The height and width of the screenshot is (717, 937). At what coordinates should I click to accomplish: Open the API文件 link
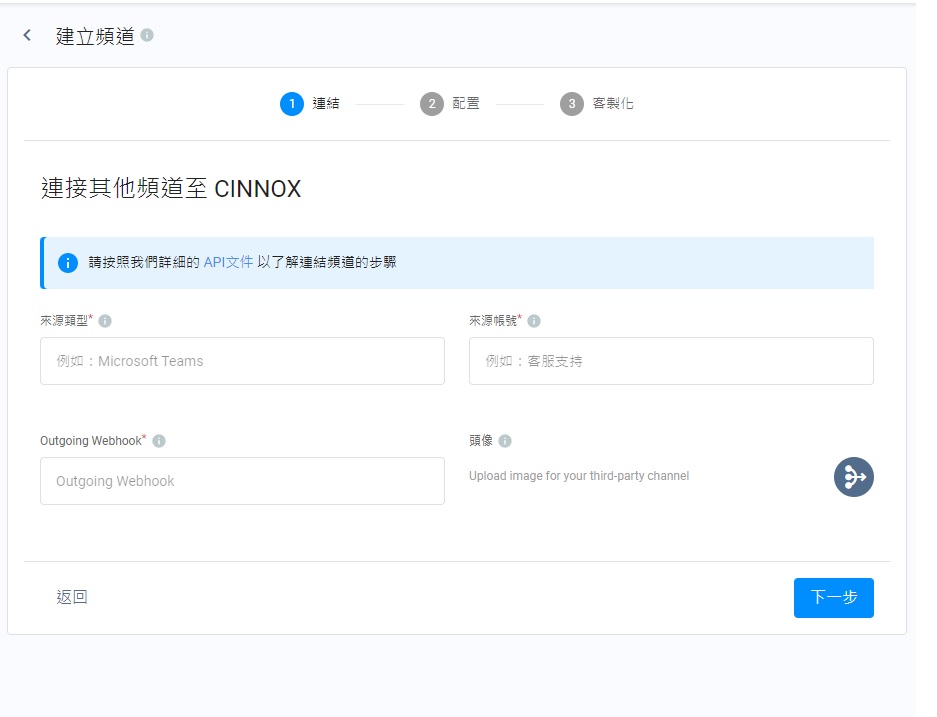pyautogui.click(x=228, y=262)
